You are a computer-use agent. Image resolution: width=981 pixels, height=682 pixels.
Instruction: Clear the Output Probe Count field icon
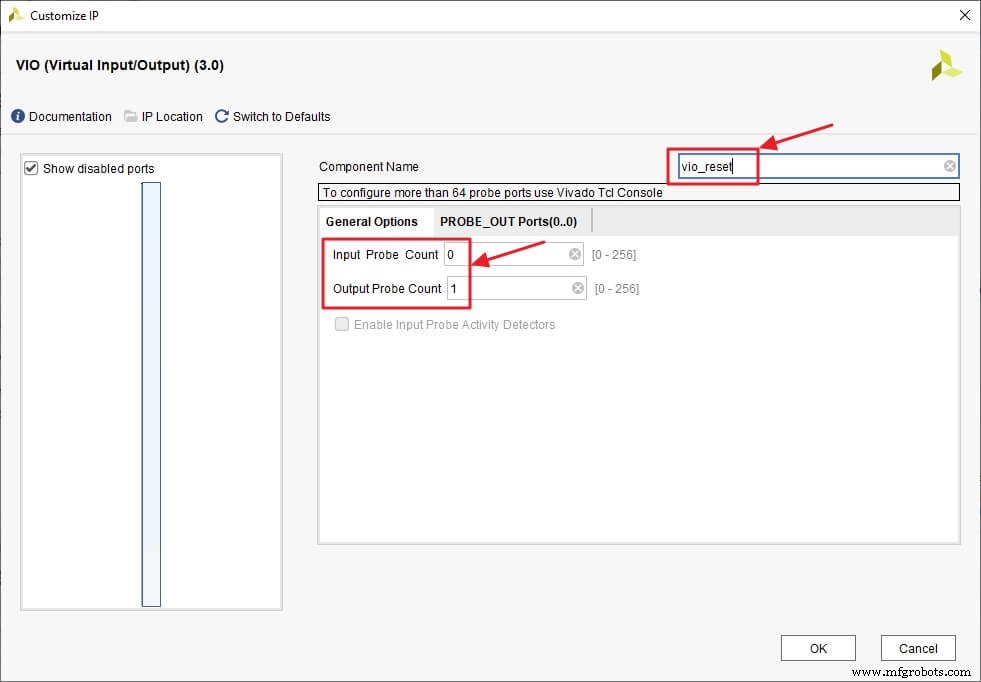click(x=575, y=288)
